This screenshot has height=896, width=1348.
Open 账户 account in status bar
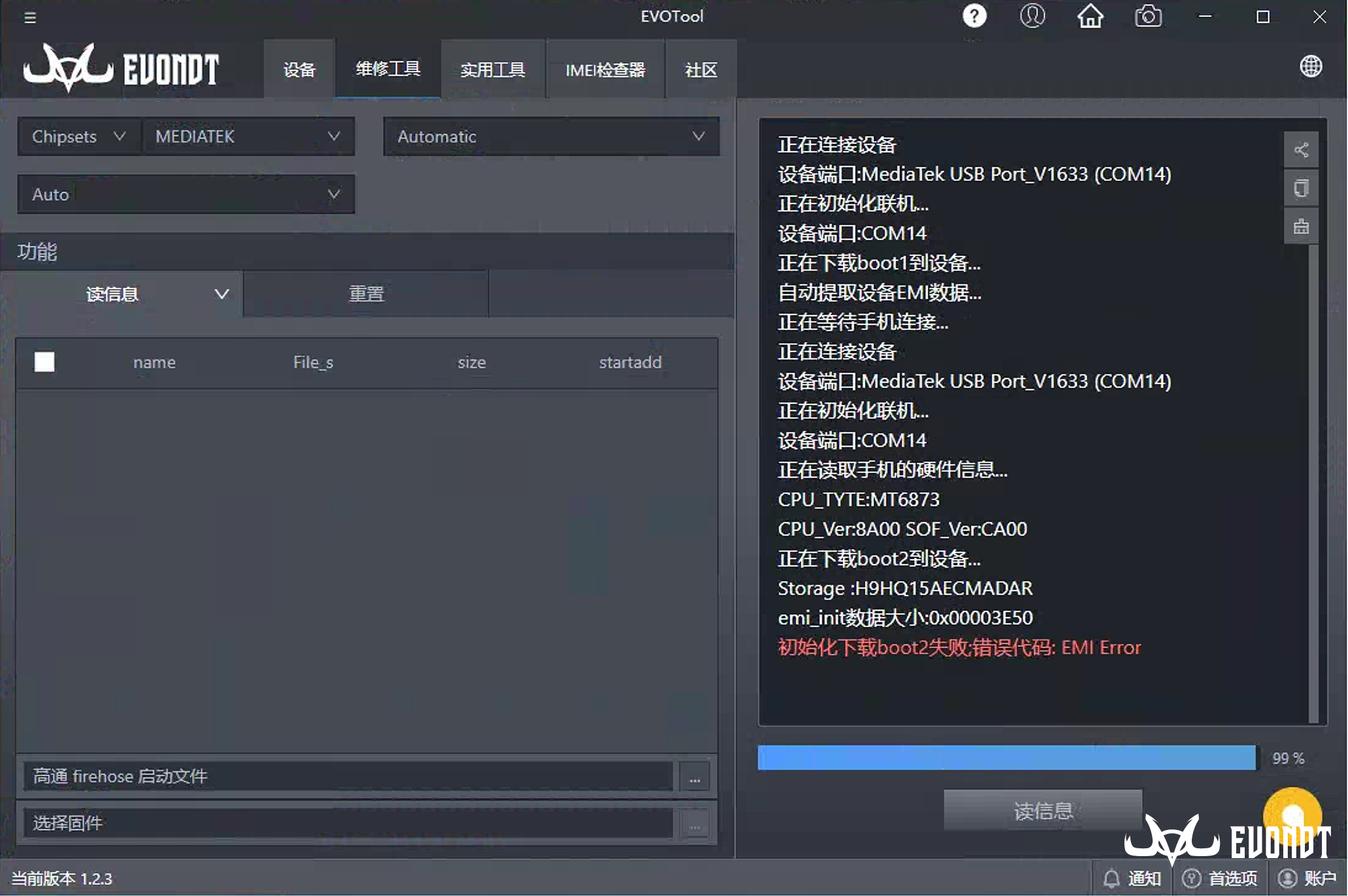[1307, 878]
